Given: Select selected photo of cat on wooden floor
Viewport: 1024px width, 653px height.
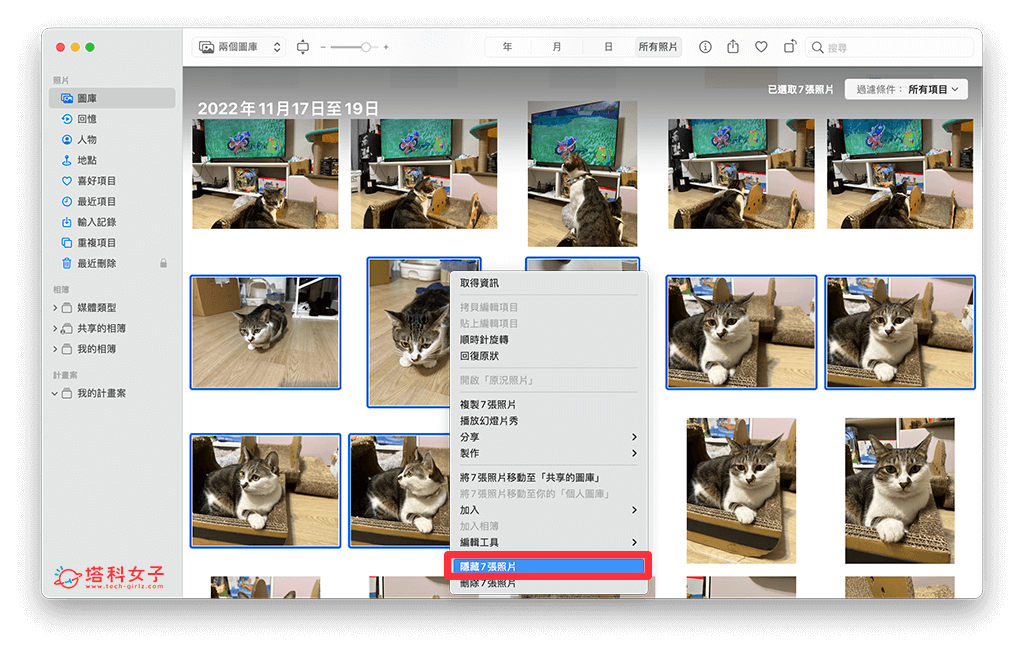Looking at the screenshot, I should [x=265, y=332].
